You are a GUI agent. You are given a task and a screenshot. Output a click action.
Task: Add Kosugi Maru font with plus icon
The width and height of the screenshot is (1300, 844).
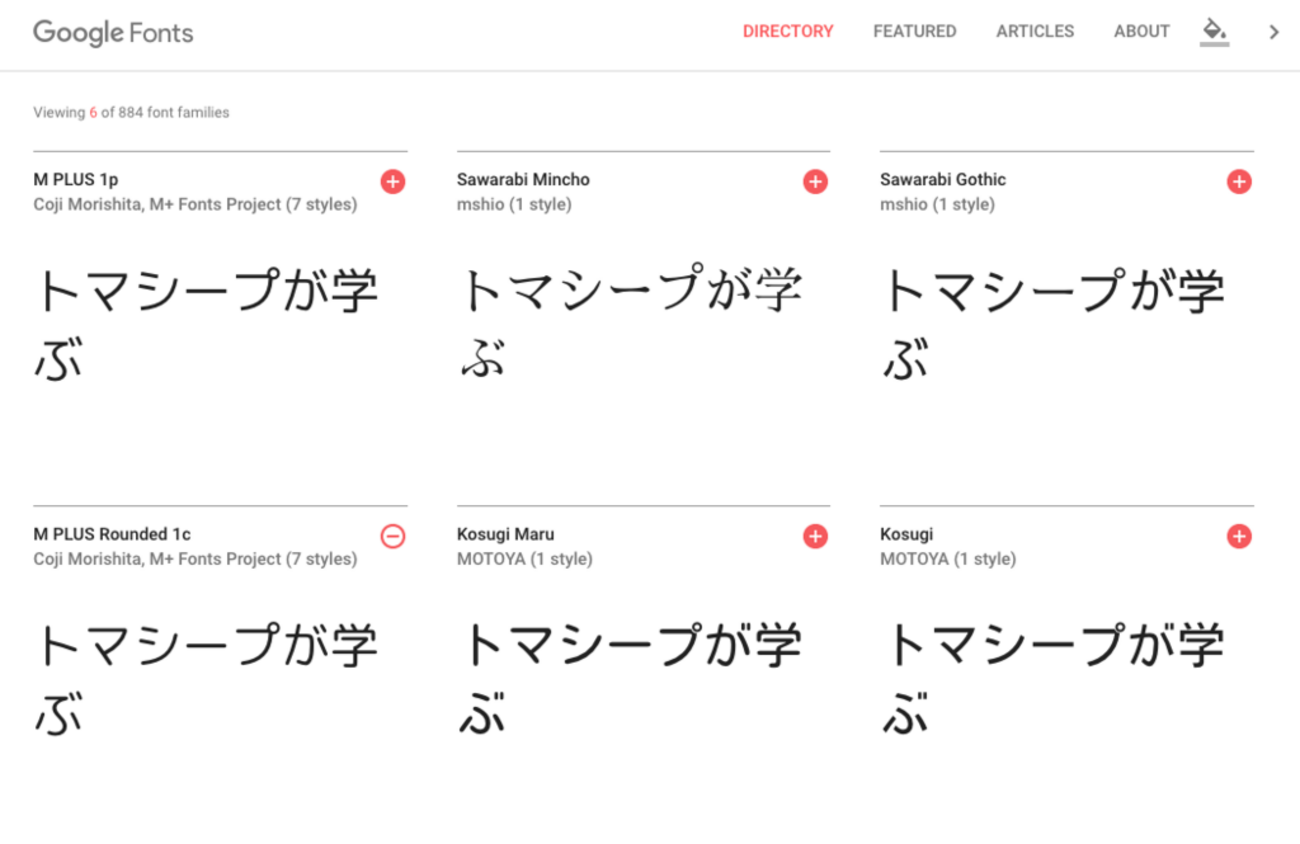(x=815, y=536)
